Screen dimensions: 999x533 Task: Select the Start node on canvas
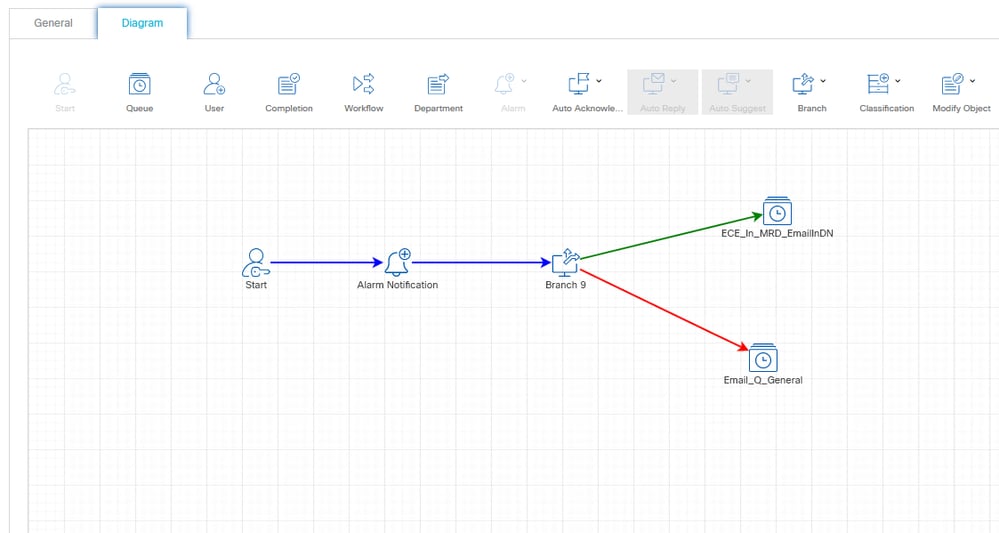tap(256, 262)
